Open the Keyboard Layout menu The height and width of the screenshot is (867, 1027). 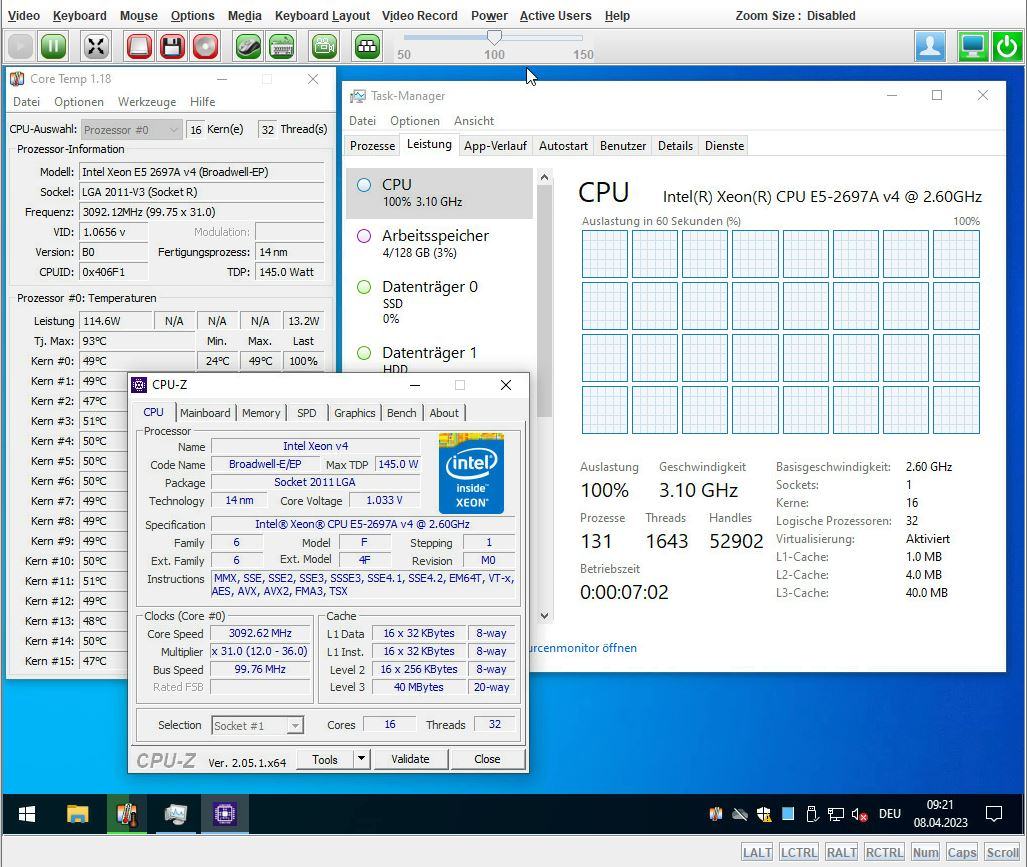coord(322,16)
